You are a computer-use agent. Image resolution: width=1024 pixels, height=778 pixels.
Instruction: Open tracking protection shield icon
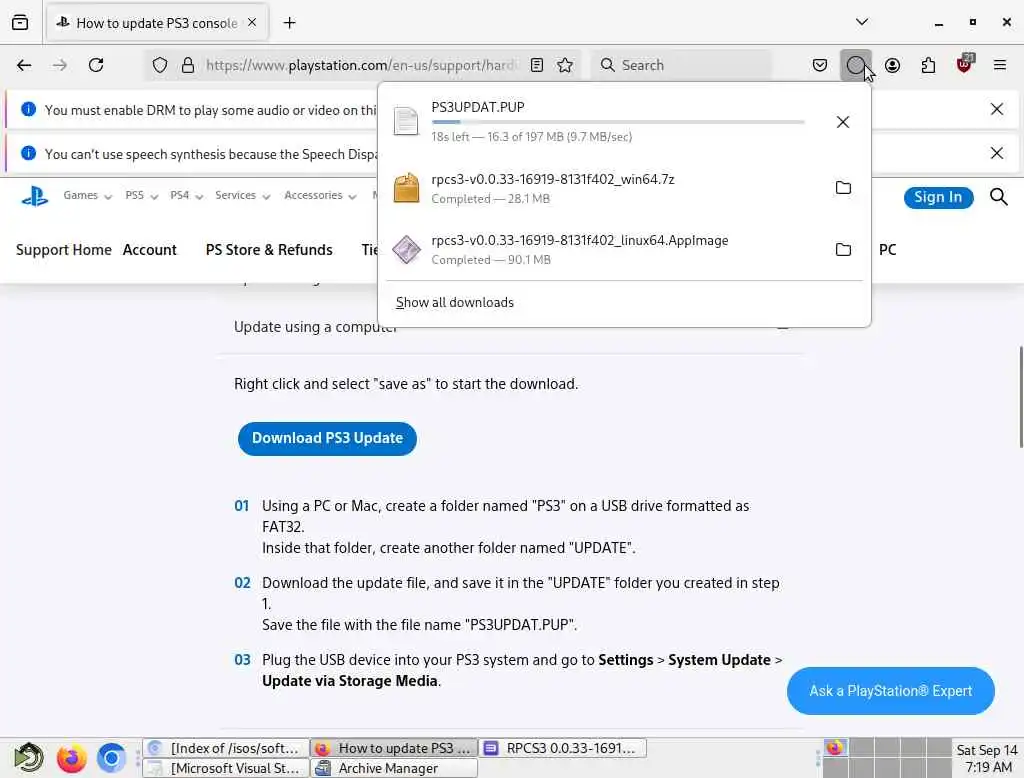tap(160, 65)
